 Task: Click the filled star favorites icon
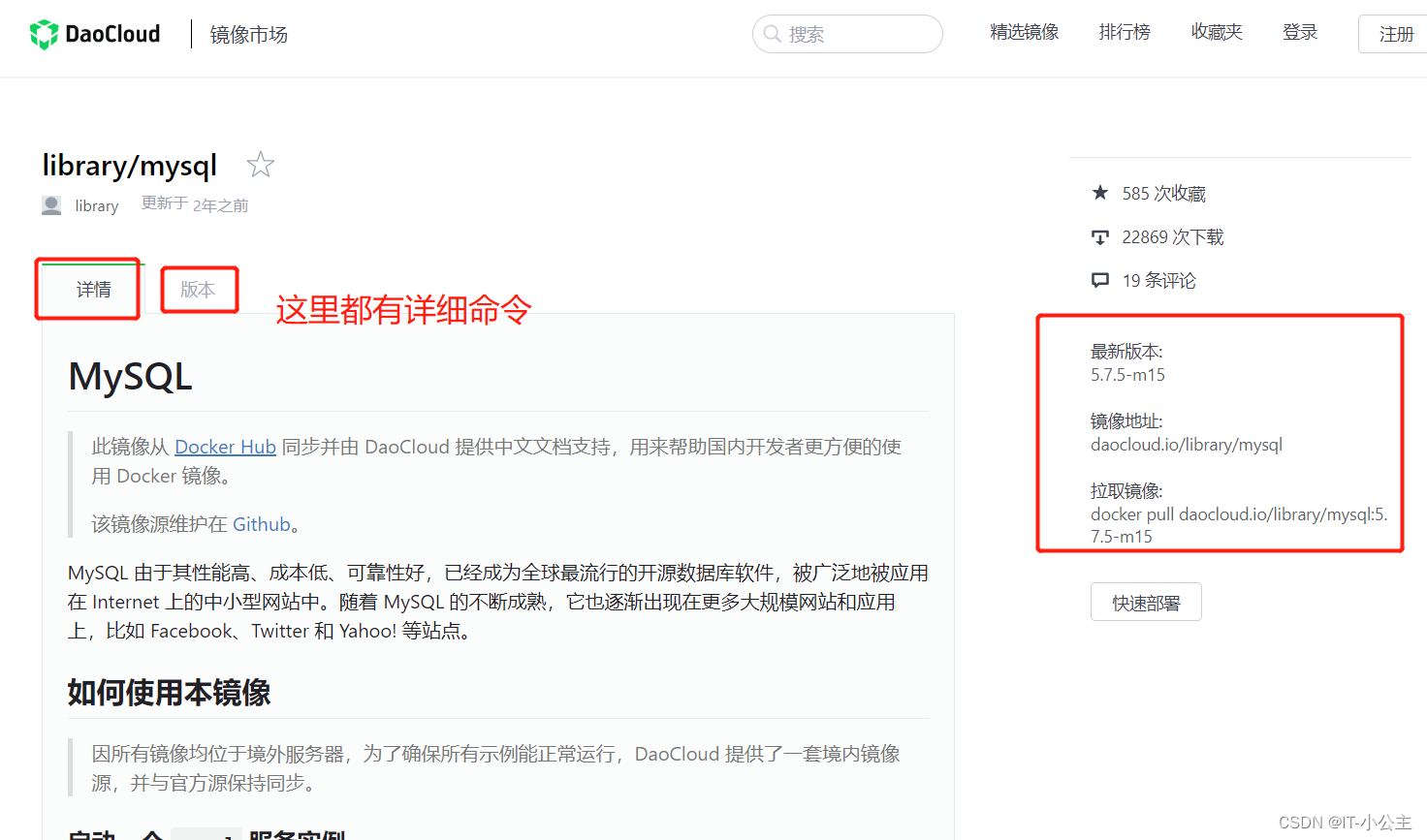pyautogui.click(x=1100, y=193)
